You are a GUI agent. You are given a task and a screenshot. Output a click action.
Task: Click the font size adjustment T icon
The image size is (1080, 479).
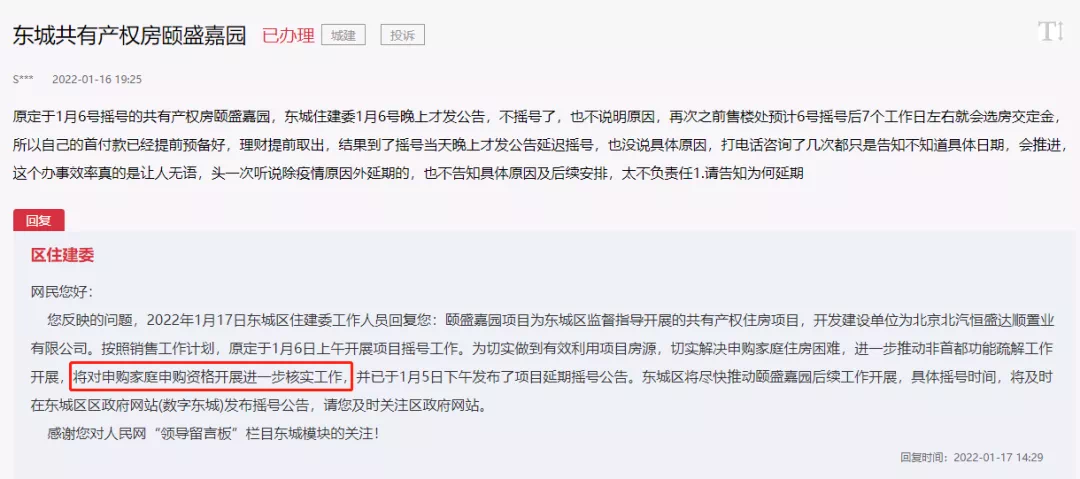point(1050,32)
